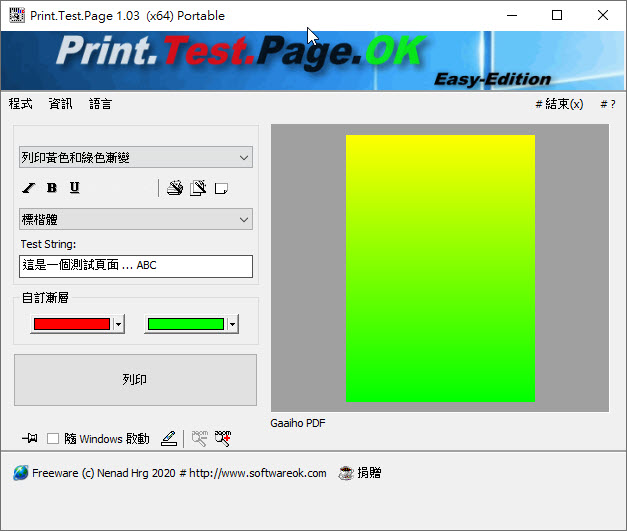The image size is (627, 531).
Task: Open red color dropdown arrow
Action: (118, 324)
